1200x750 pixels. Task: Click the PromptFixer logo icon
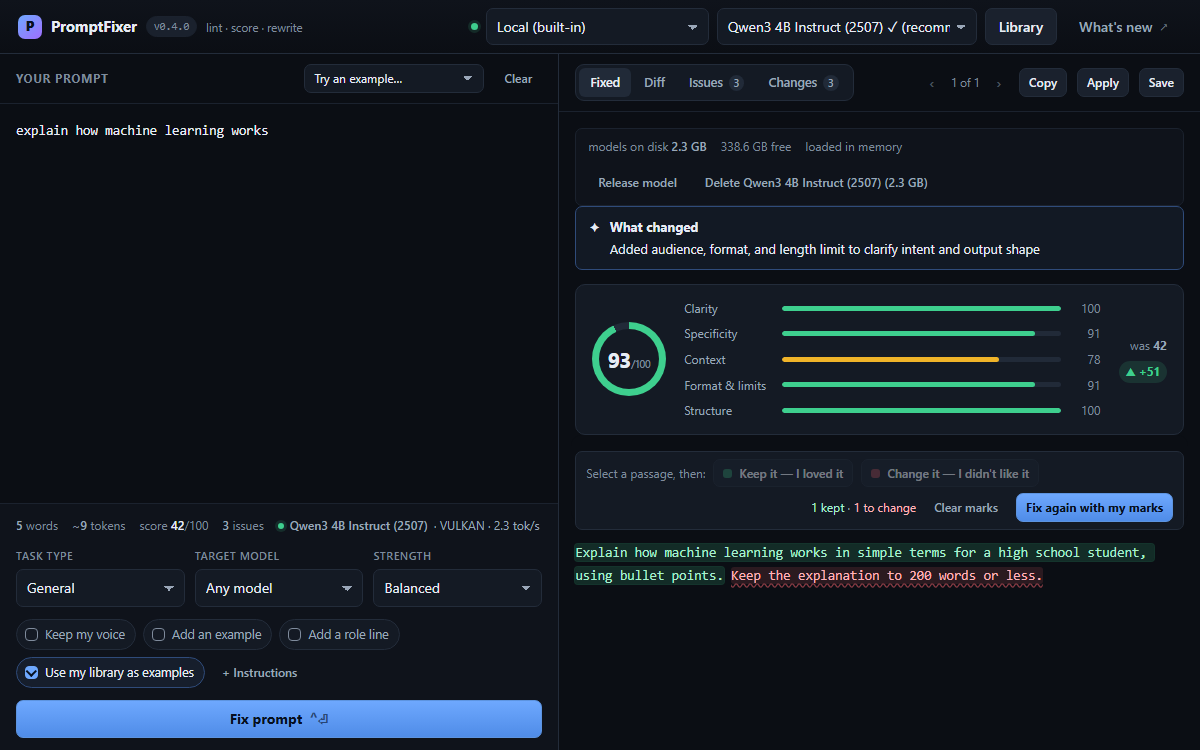[30, 27]
